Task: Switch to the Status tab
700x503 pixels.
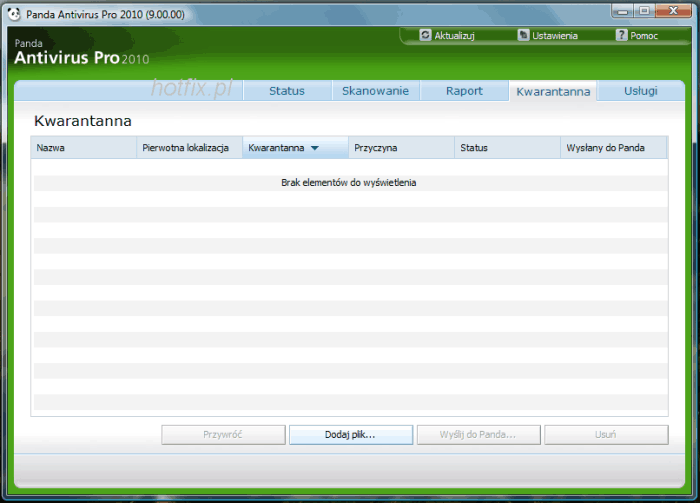Action: tap(286, 91)
